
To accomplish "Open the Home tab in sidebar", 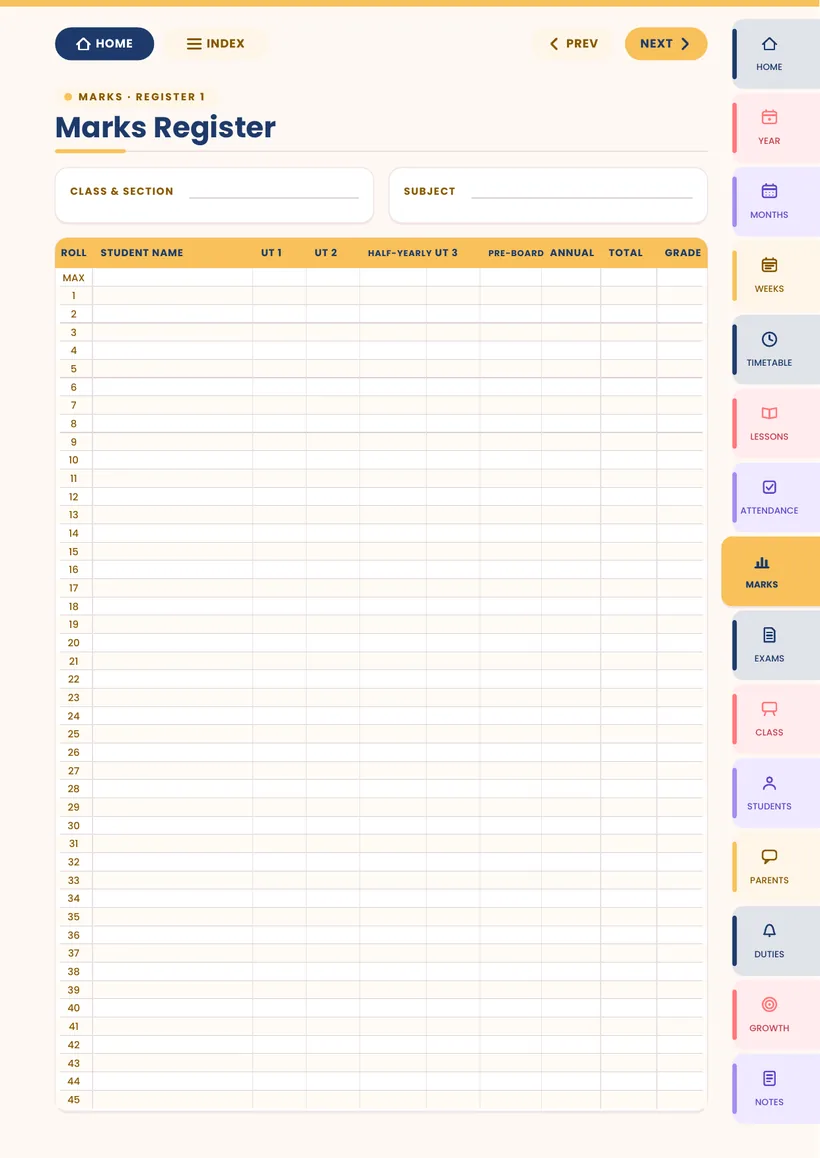I will [776, 55].
